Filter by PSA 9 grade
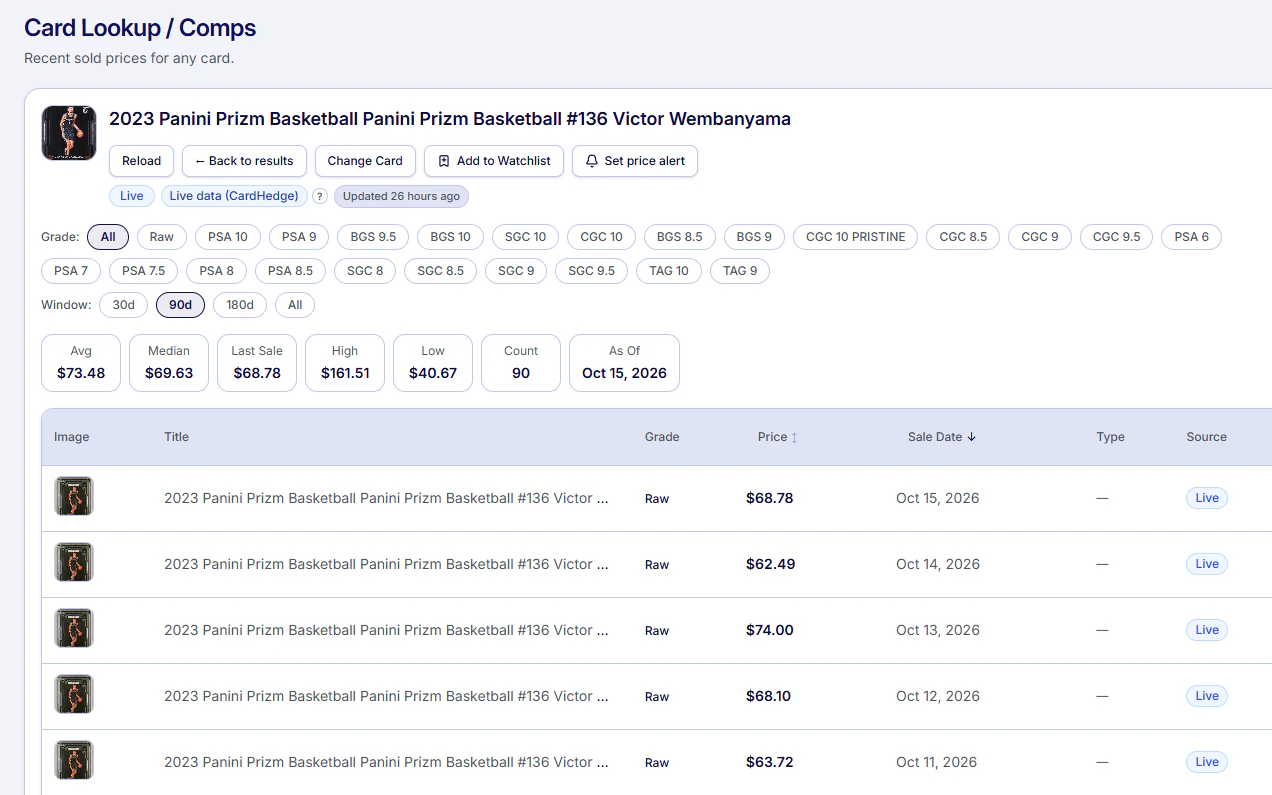Viewport: 1272px width, 795px height. [299, 237]
